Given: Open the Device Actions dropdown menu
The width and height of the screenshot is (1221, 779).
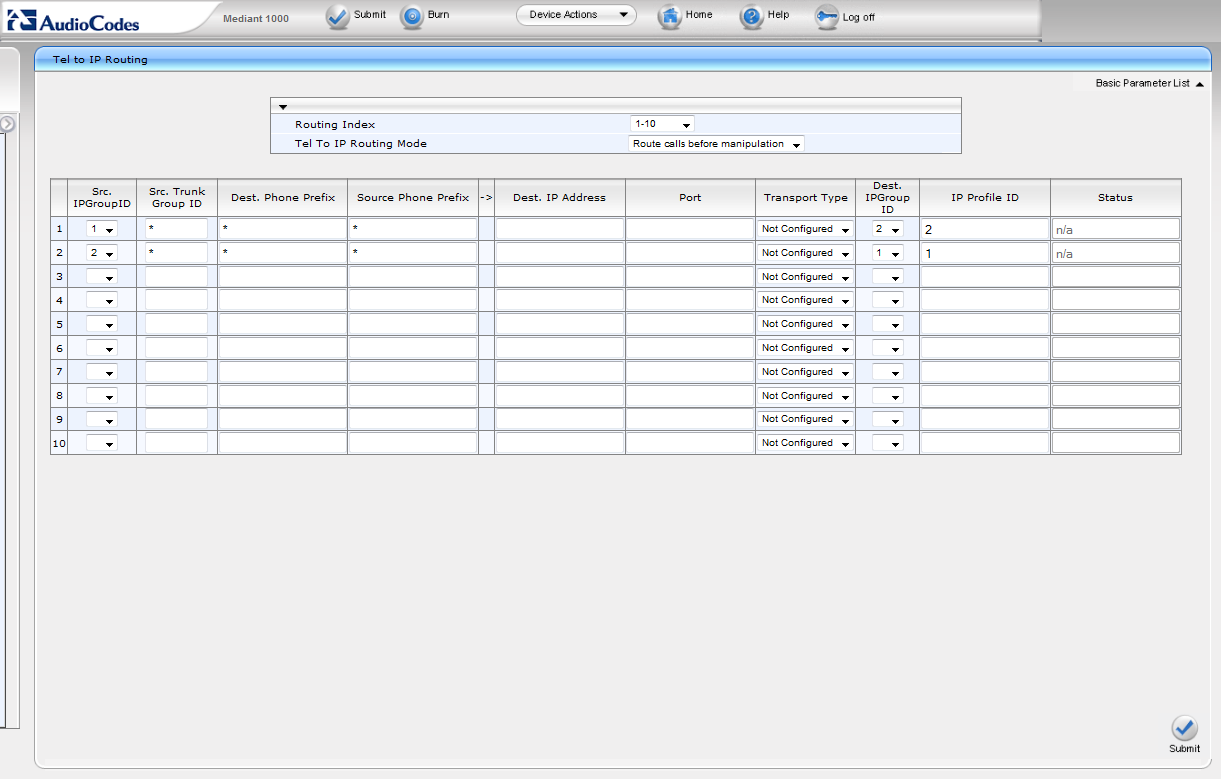Looking at the screenshot, I should point(576,15).
